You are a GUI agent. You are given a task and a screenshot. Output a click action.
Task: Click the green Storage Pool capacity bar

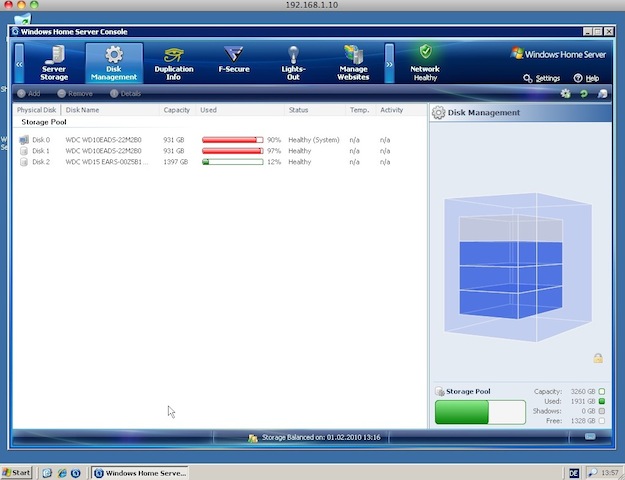pyautogui.click(x=480, y=412)
